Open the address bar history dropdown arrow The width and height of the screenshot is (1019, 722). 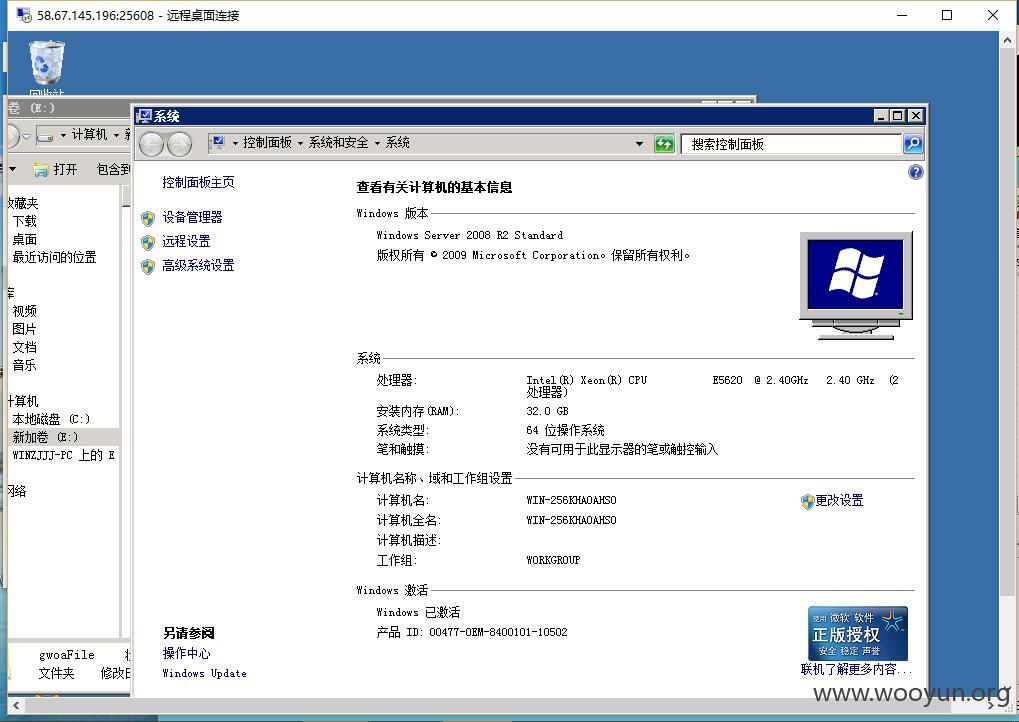coord(639,144)
